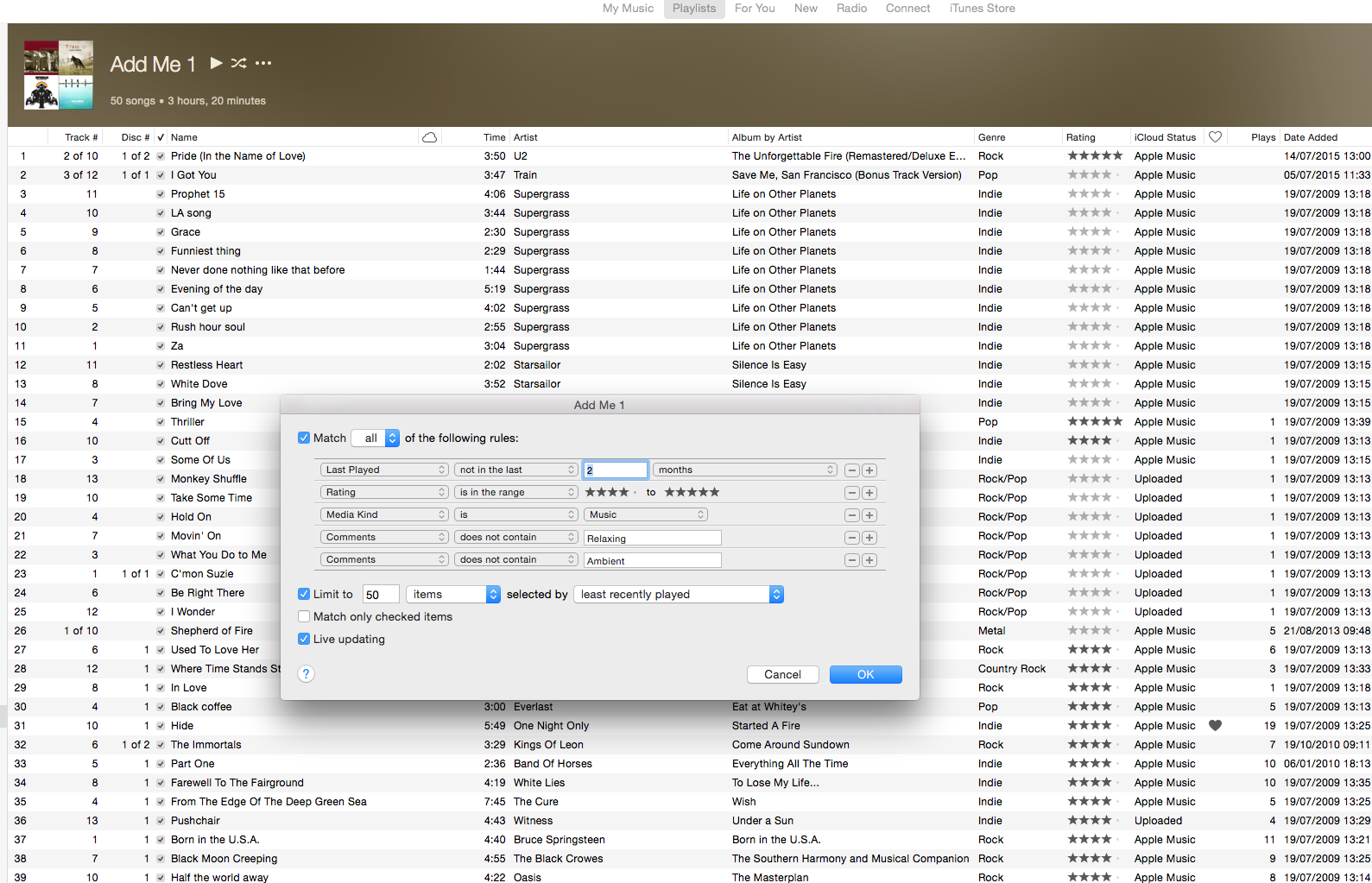Uncheck the Pride (In the Name of Love) song
1372x883 pixels.
pos(161,156)
